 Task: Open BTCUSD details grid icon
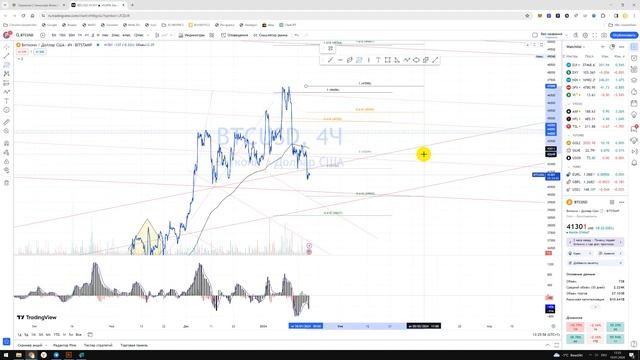click(612, 202)
